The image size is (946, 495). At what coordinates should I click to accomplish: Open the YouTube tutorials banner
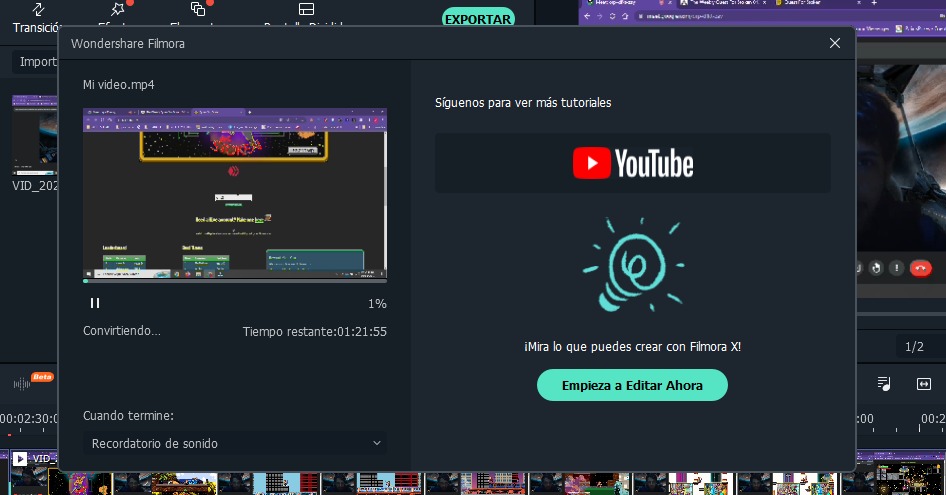(633, 164)
